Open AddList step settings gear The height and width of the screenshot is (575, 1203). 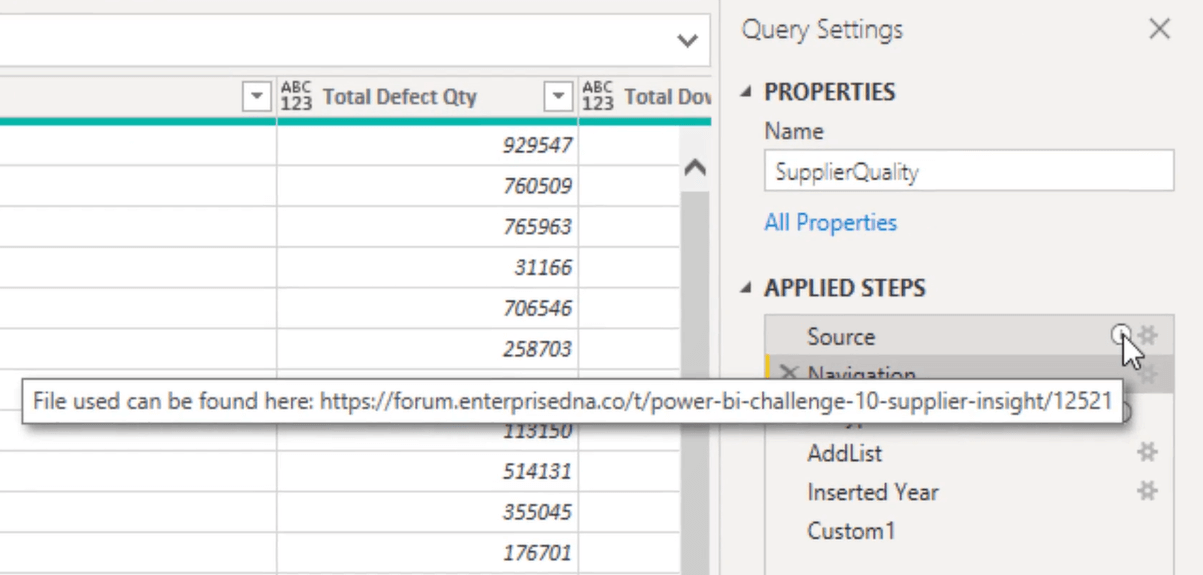pyautogui.click(x=1147, y=453)
